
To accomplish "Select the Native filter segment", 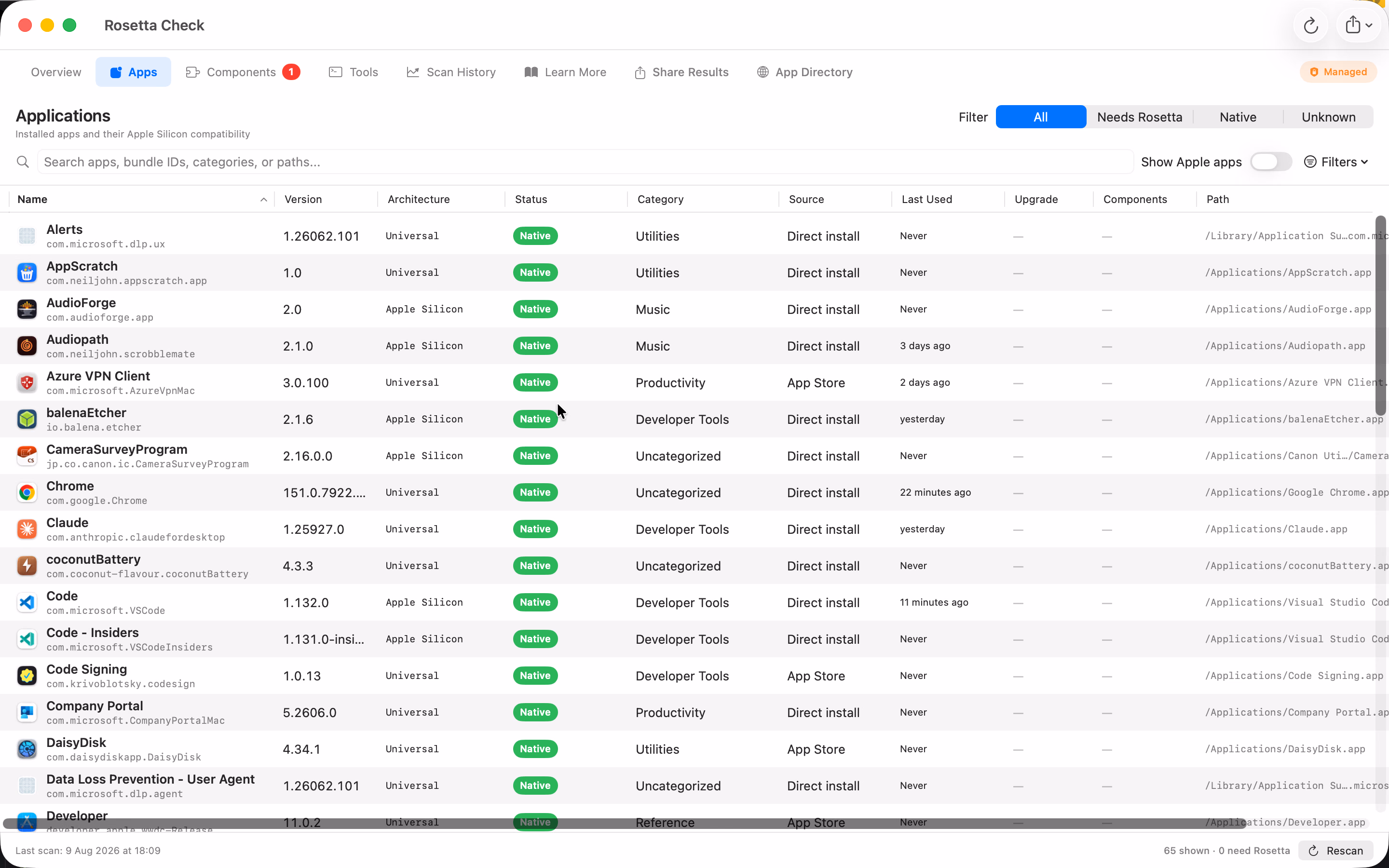I will (x=1238, y=117).
